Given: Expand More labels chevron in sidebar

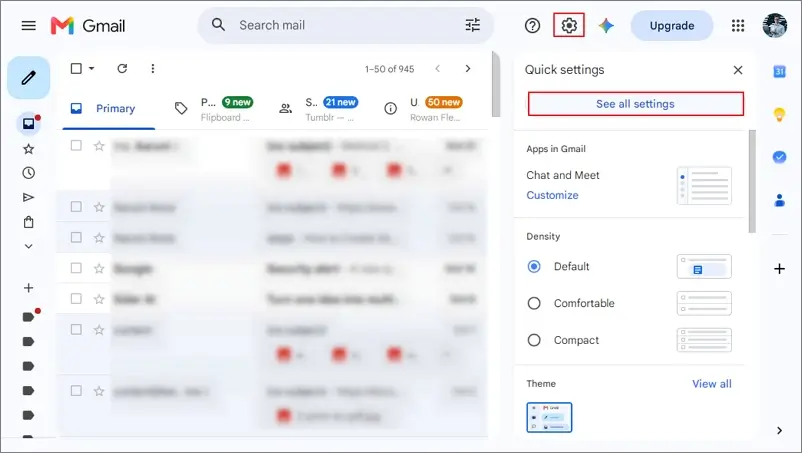Looking at the screenshot, I should (29, 246).
